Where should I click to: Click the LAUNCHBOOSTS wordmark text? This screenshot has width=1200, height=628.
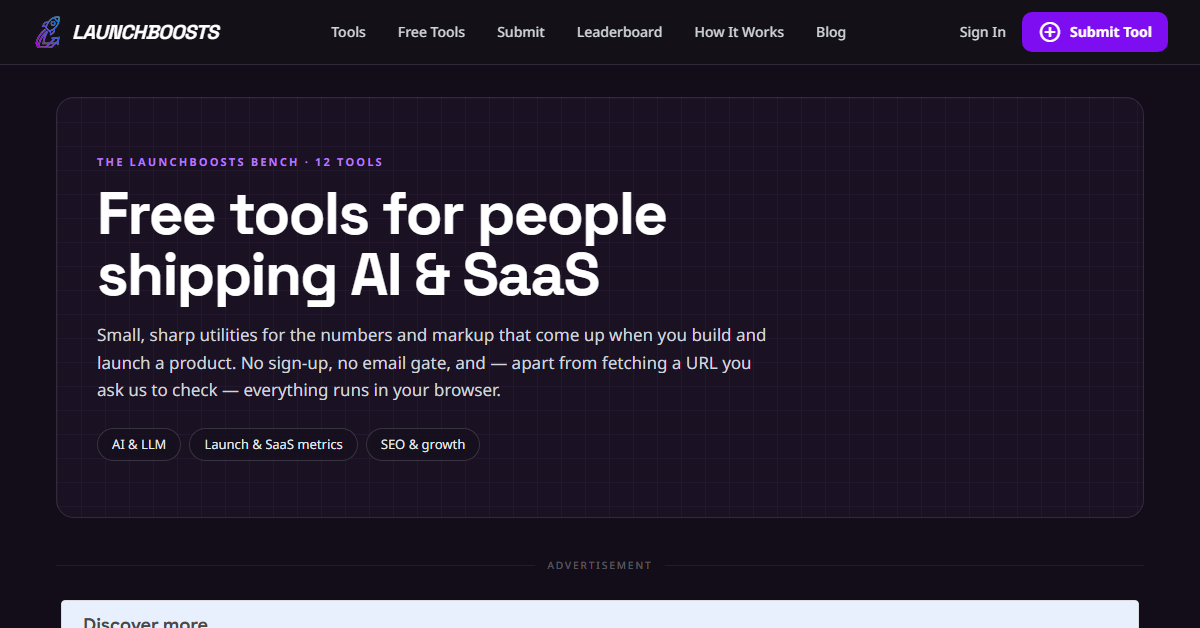click(x=146, y=32)
